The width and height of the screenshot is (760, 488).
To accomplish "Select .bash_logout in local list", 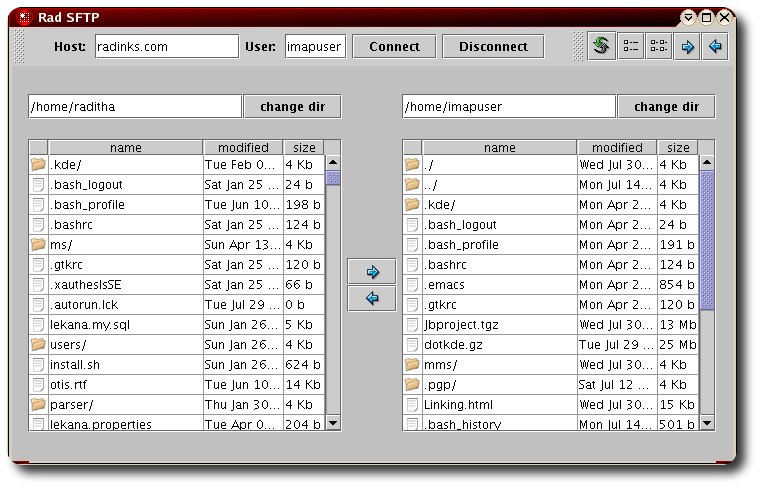I will (x=86, y=184).
